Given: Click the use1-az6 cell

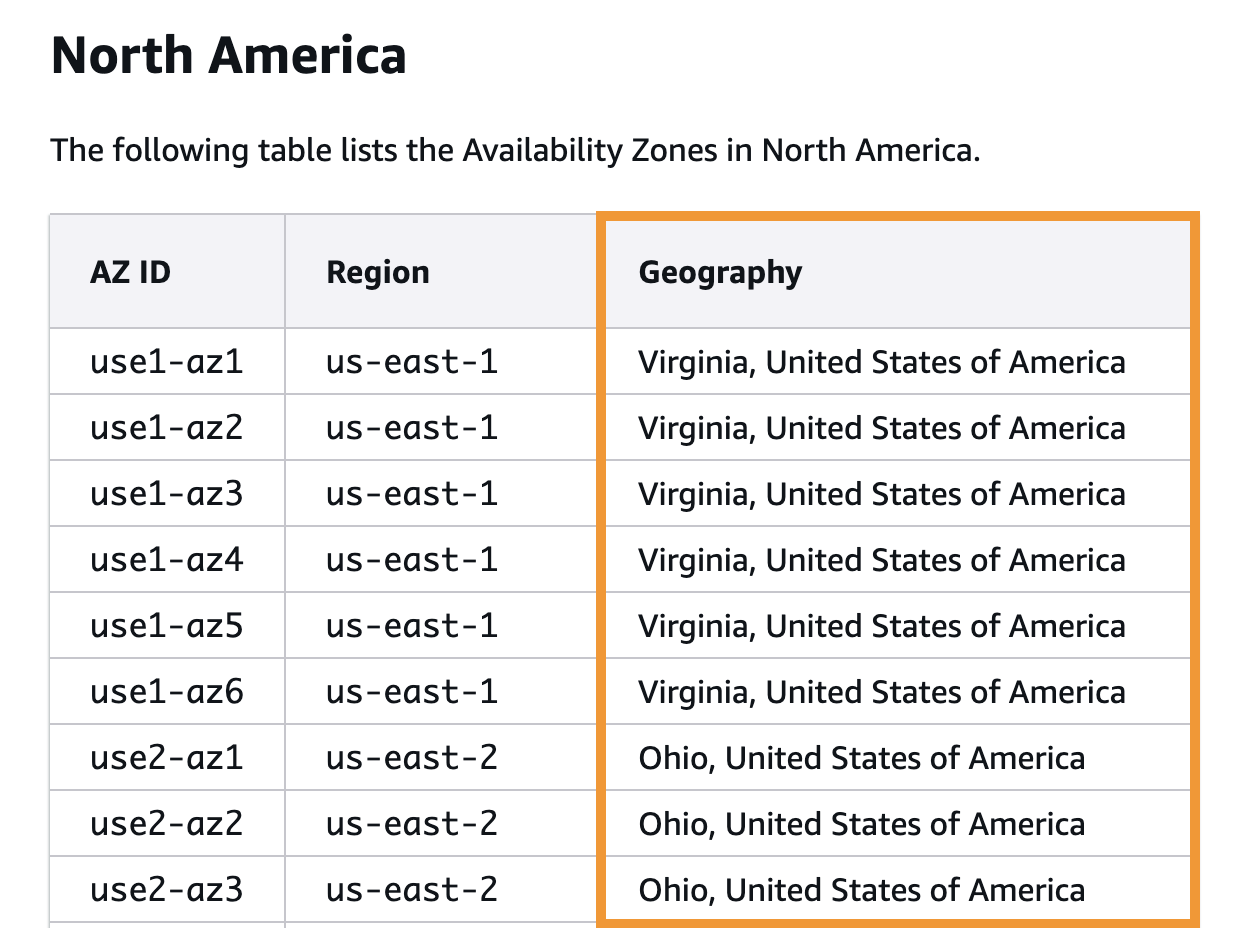Looking at the screenshot, I should coord(166,691).
